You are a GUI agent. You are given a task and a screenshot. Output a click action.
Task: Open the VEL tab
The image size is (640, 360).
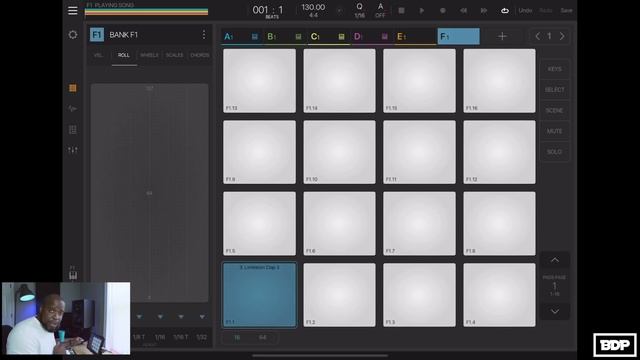click(x=98, y=55)
